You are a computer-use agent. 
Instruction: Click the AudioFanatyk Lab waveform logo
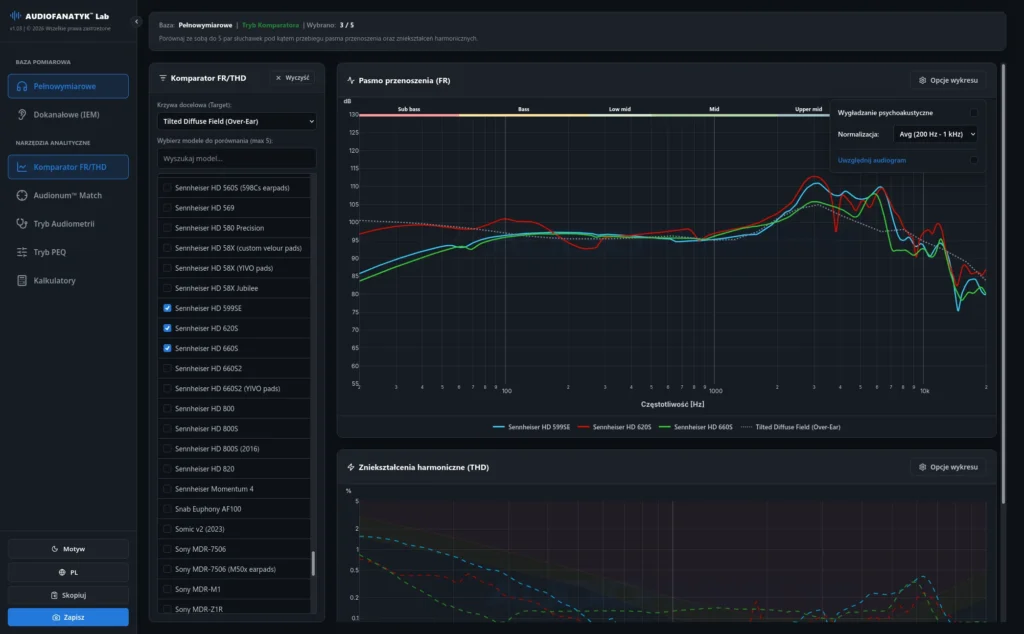coord(16,16)
